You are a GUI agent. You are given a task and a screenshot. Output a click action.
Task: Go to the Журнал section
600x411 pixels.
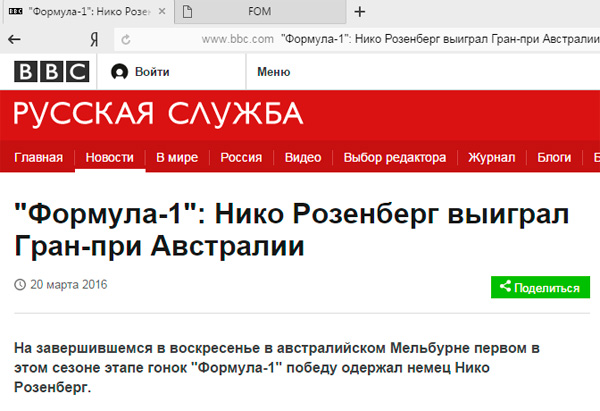(492, 158)
